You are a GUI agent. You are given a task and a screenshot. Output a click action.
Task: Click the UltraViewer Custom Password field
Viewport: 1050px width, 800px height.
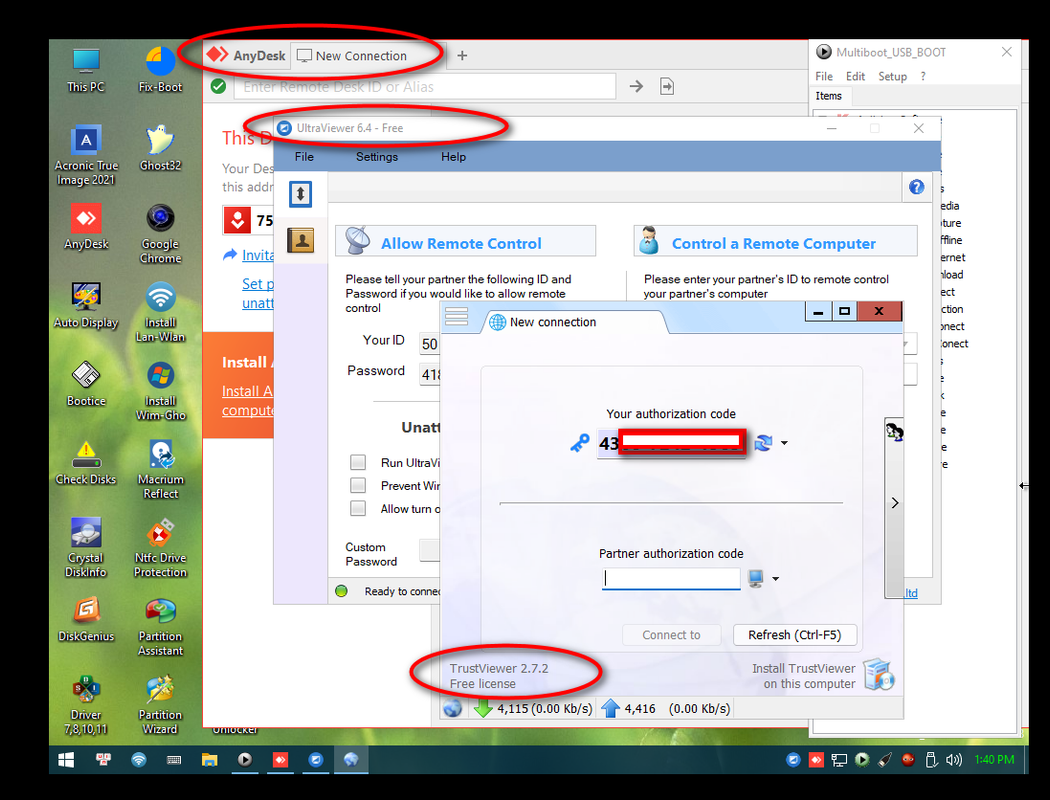click(430, 550)
